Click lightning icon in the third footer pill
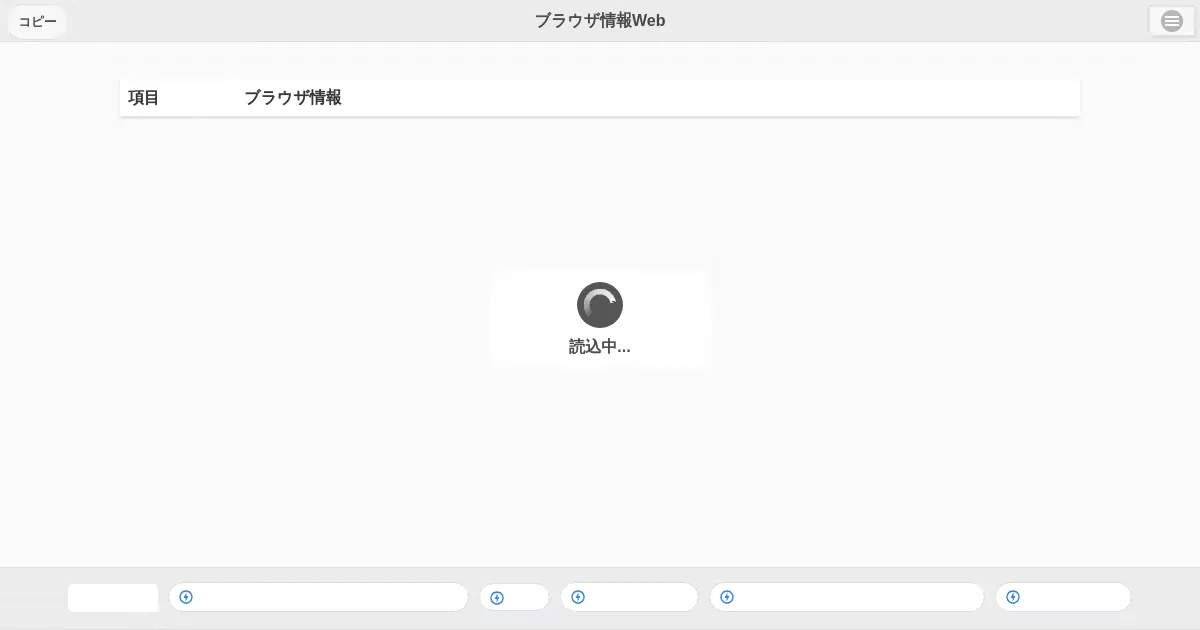 pos(578,598)
